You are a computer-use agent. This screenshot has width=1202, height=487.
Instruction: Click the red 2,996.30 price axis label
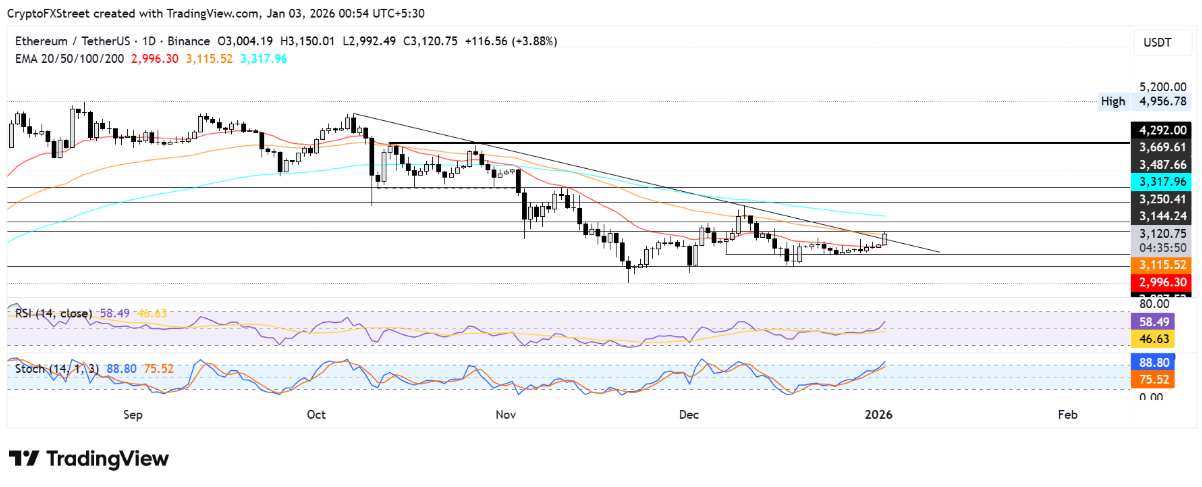1161,283
